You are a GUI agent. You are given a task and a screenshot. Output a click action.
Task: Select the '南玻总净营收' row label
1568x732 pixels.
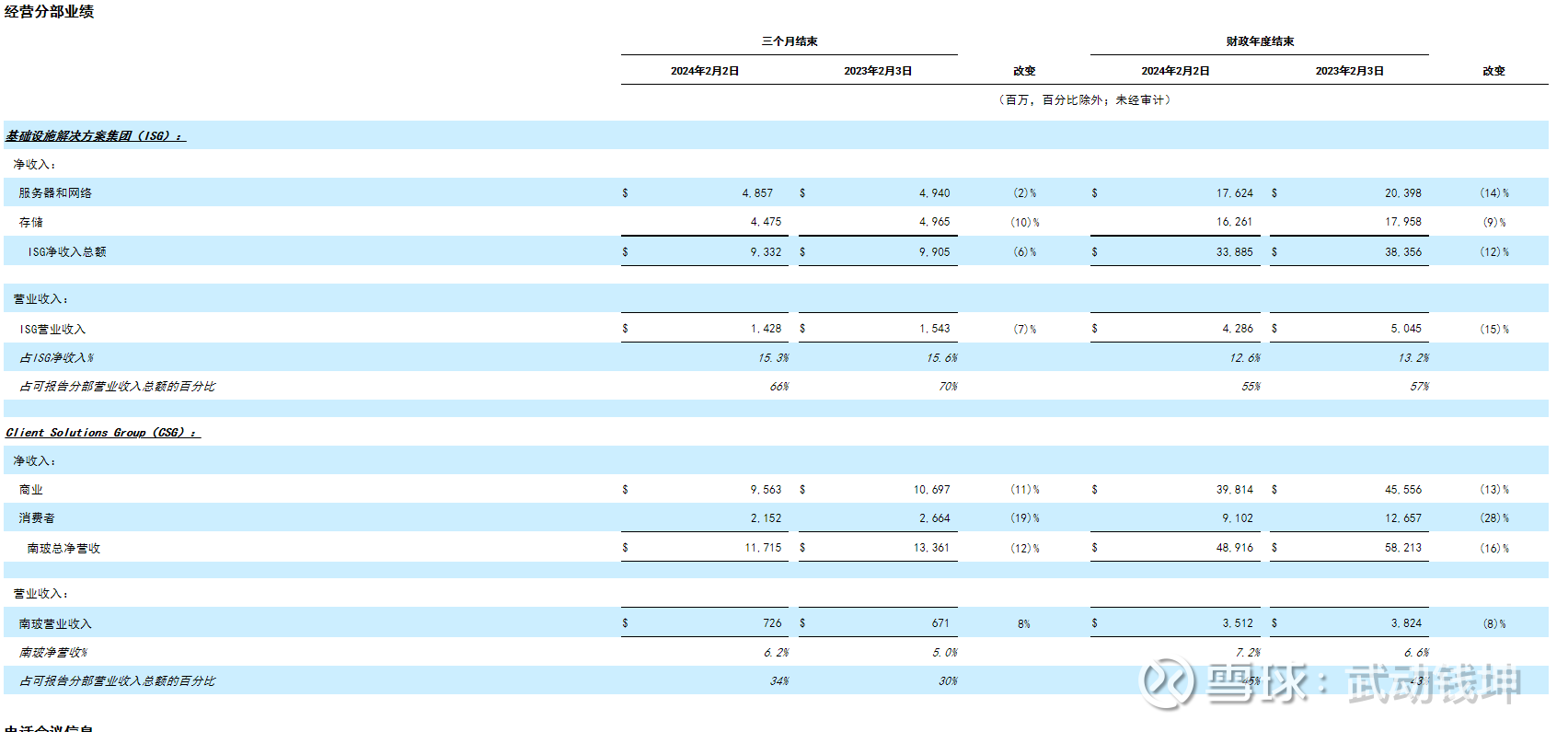(x=63, y=549)
